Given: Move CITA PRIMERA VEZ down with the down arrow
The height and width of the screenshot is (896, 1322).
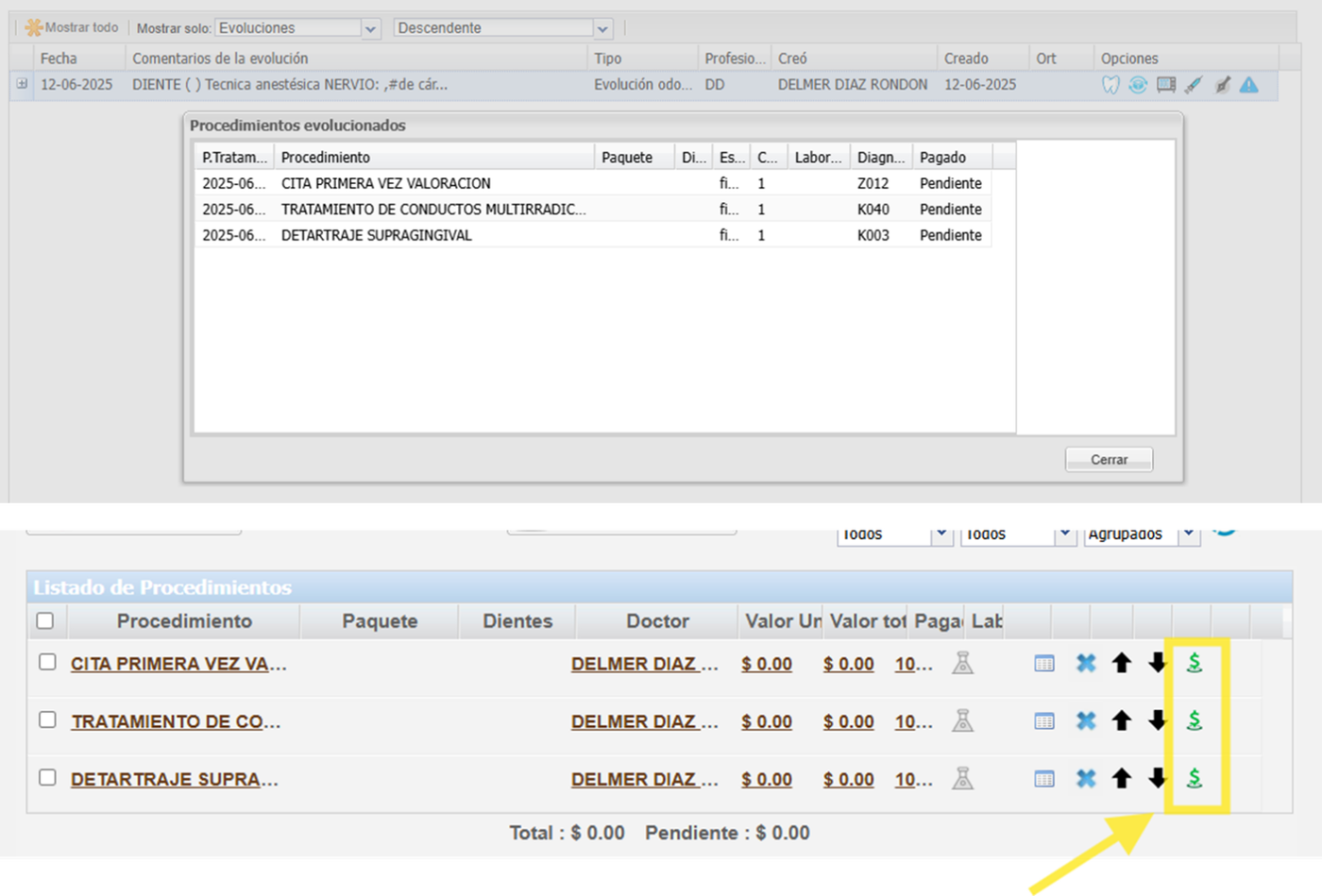Looking at the screenshot, I should point(1158,664).
